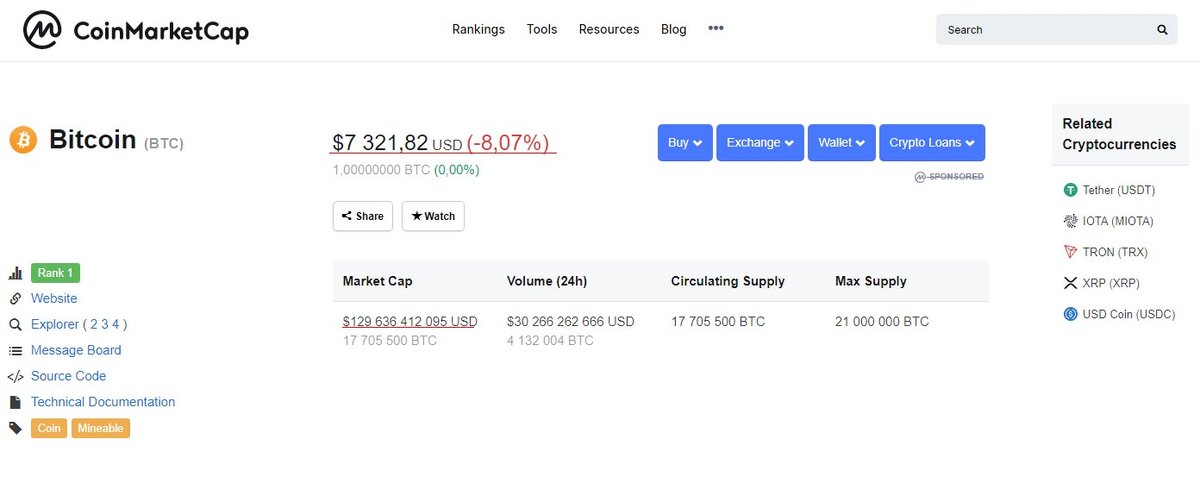The width and height of the screenshot is (1200, 477).
Task: Open the Blog menu item
Action: coord(674,29)
